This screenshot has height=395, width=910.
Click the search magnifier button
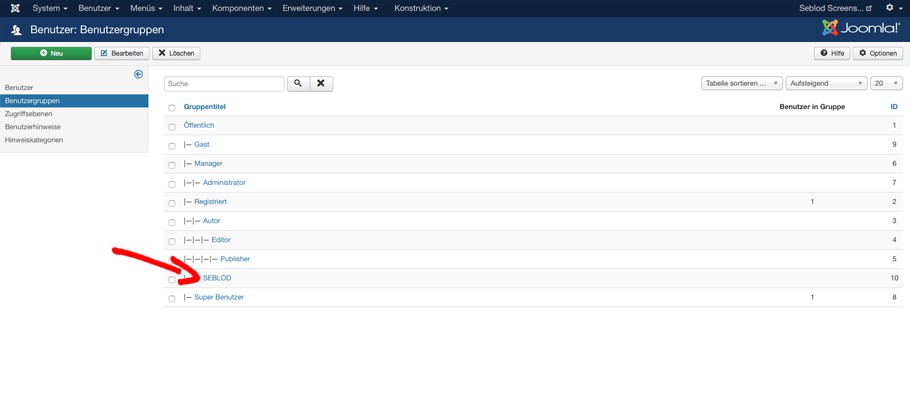pos(298,84)
